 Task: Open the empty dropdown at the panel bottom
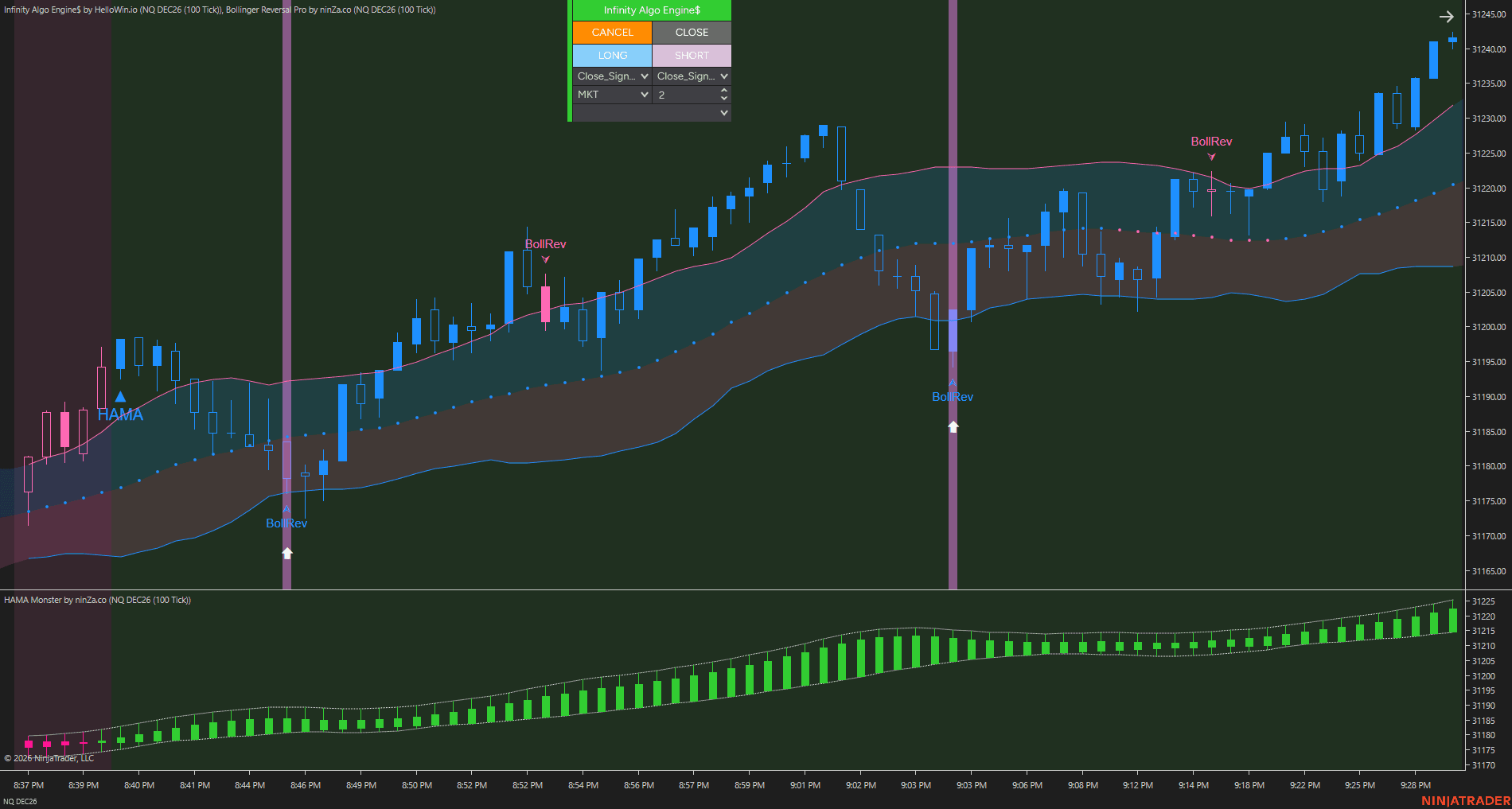coord(652,113)
